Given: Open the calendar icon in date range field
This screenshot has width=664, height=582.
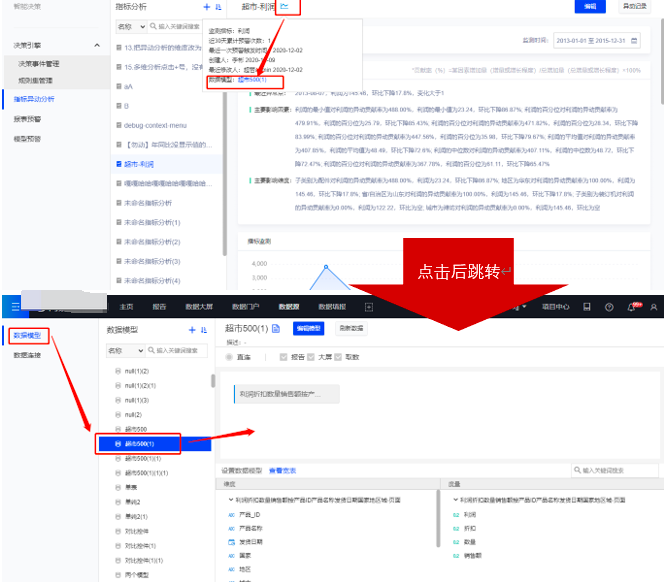Looking at the screenshot, I should 634,41.
